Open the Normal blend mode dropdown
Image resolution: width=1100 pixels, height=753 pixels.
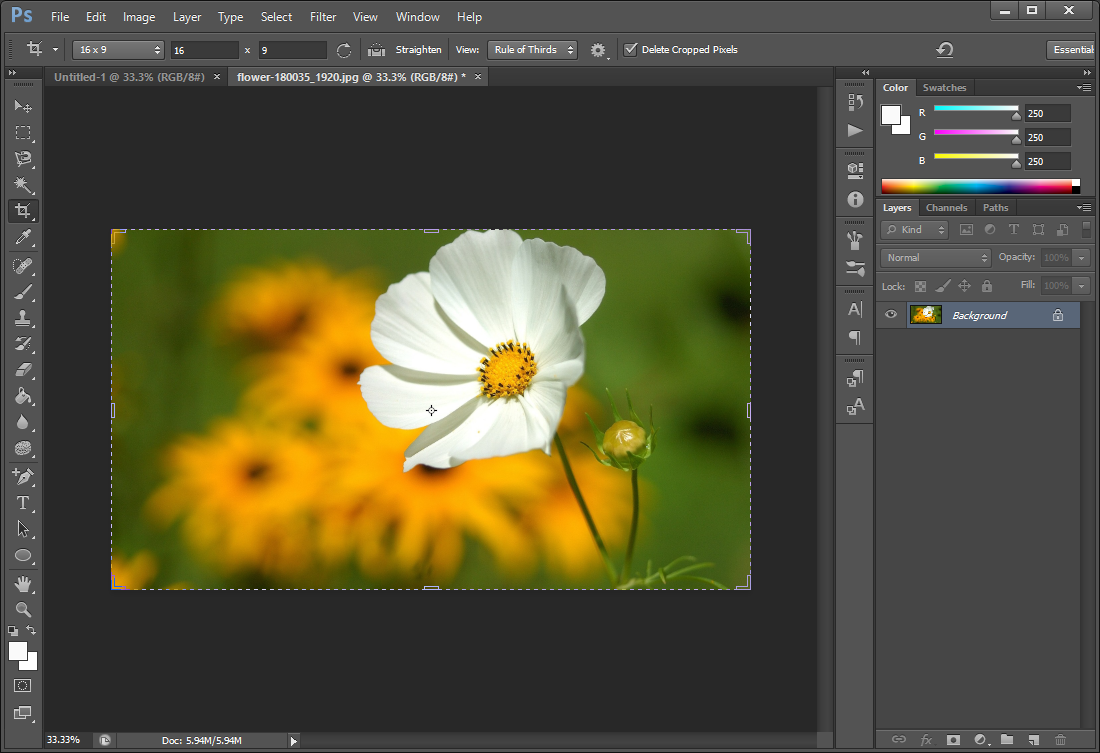click(x=935, y=257)
